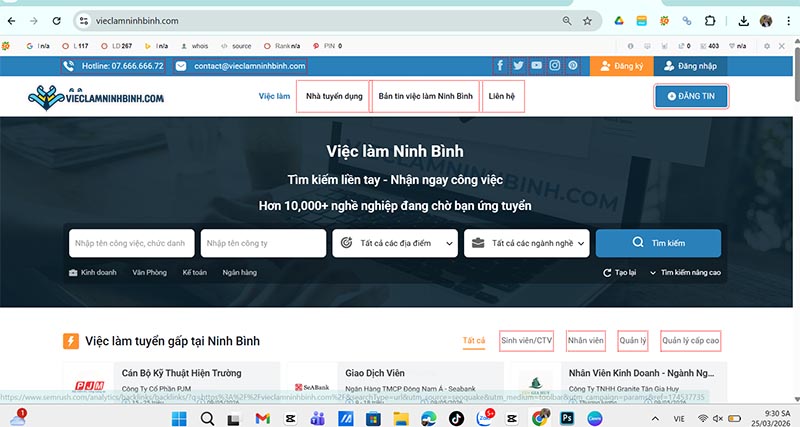Select the 'Quản lý cấp cao' tab
This screenshot has width=800, height=427.
coord(691,340)
